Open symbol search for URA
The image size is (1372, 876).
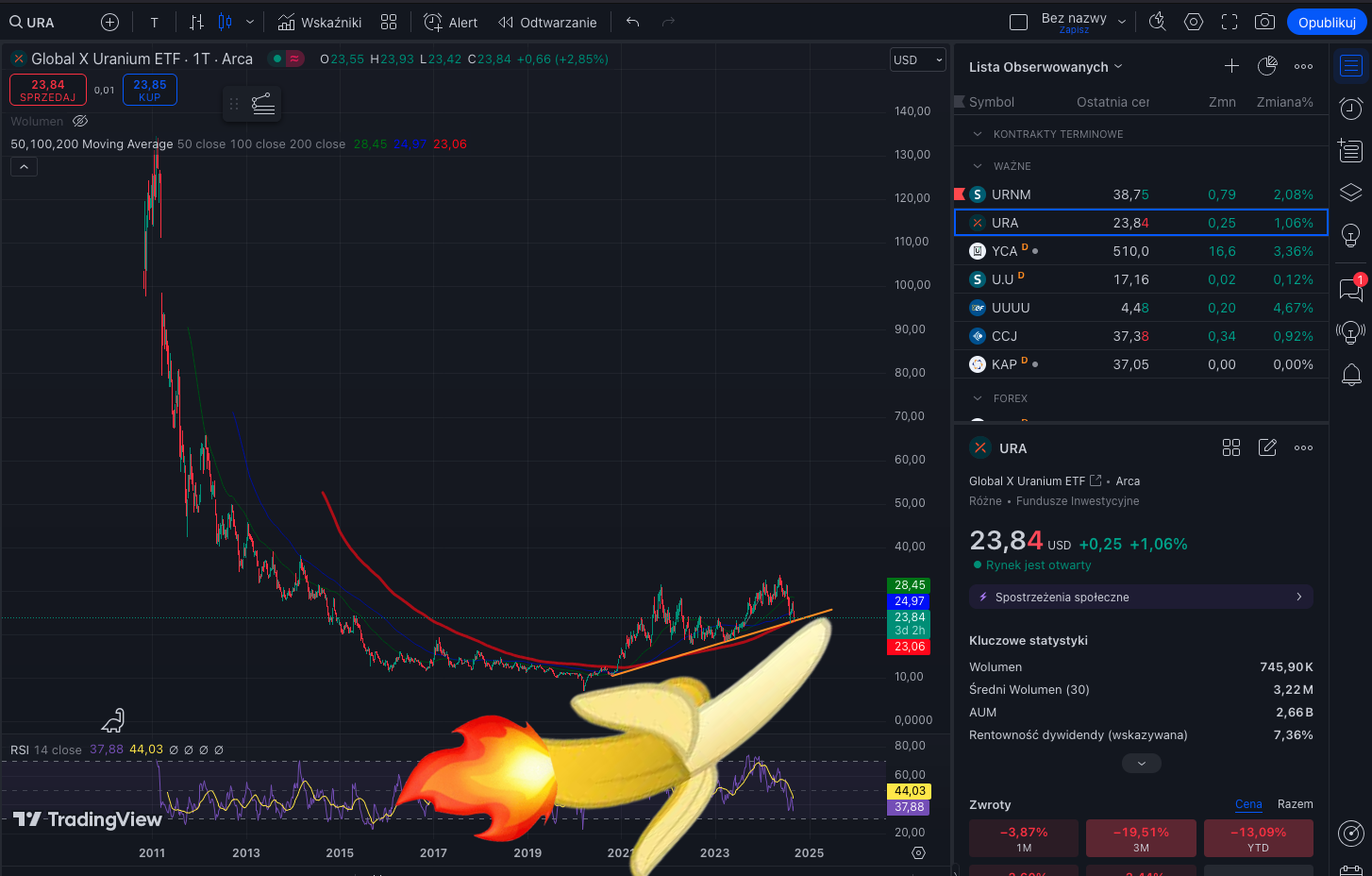pos(32,22)
